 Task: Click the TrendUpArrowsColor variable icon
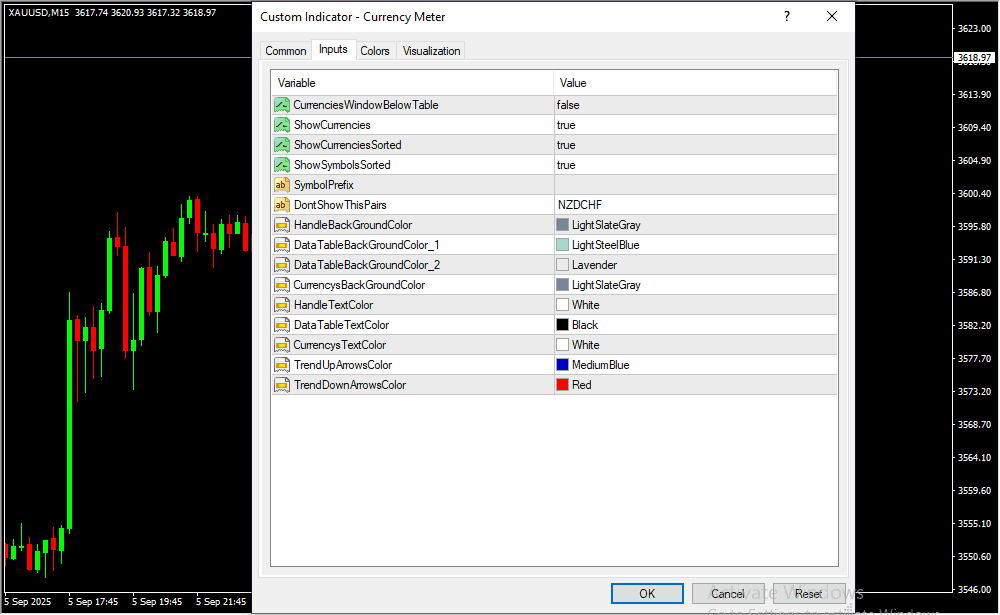coord(281,365)
